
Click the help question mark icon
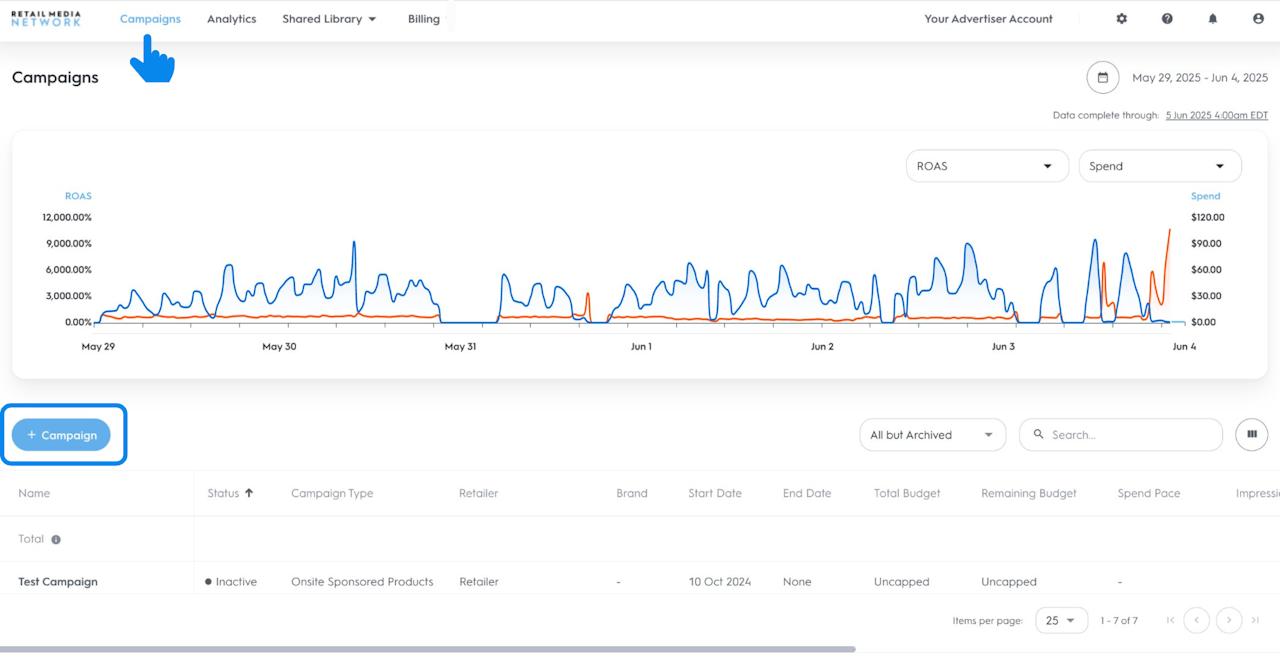1167,19
